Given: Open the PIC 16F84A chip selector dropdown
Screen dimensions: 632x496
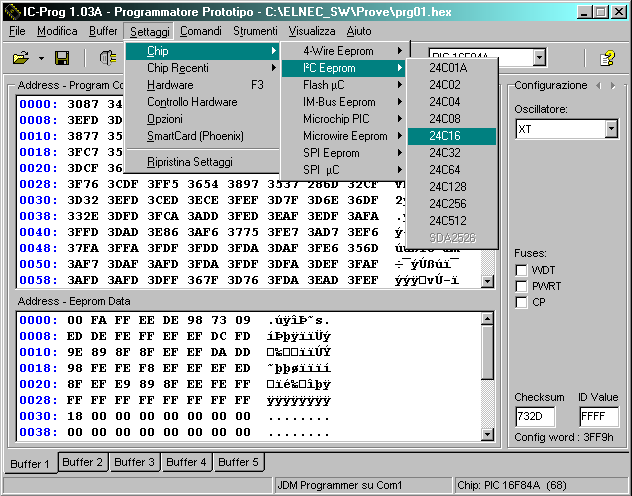Looking at the screenshot, I should point(539,58).
